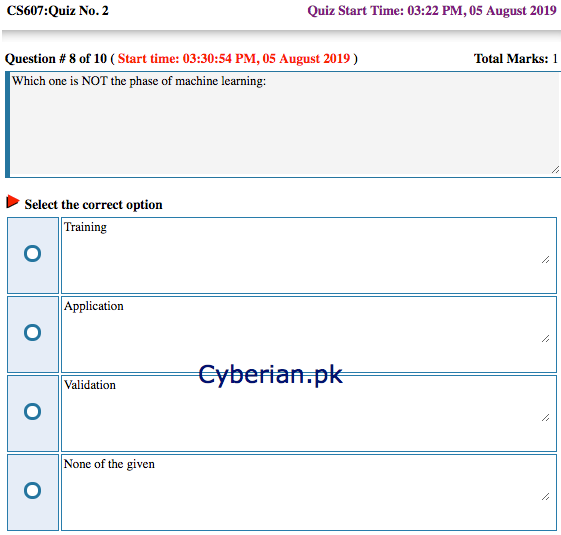Click the Validation answer text field

tap(309, 413)
